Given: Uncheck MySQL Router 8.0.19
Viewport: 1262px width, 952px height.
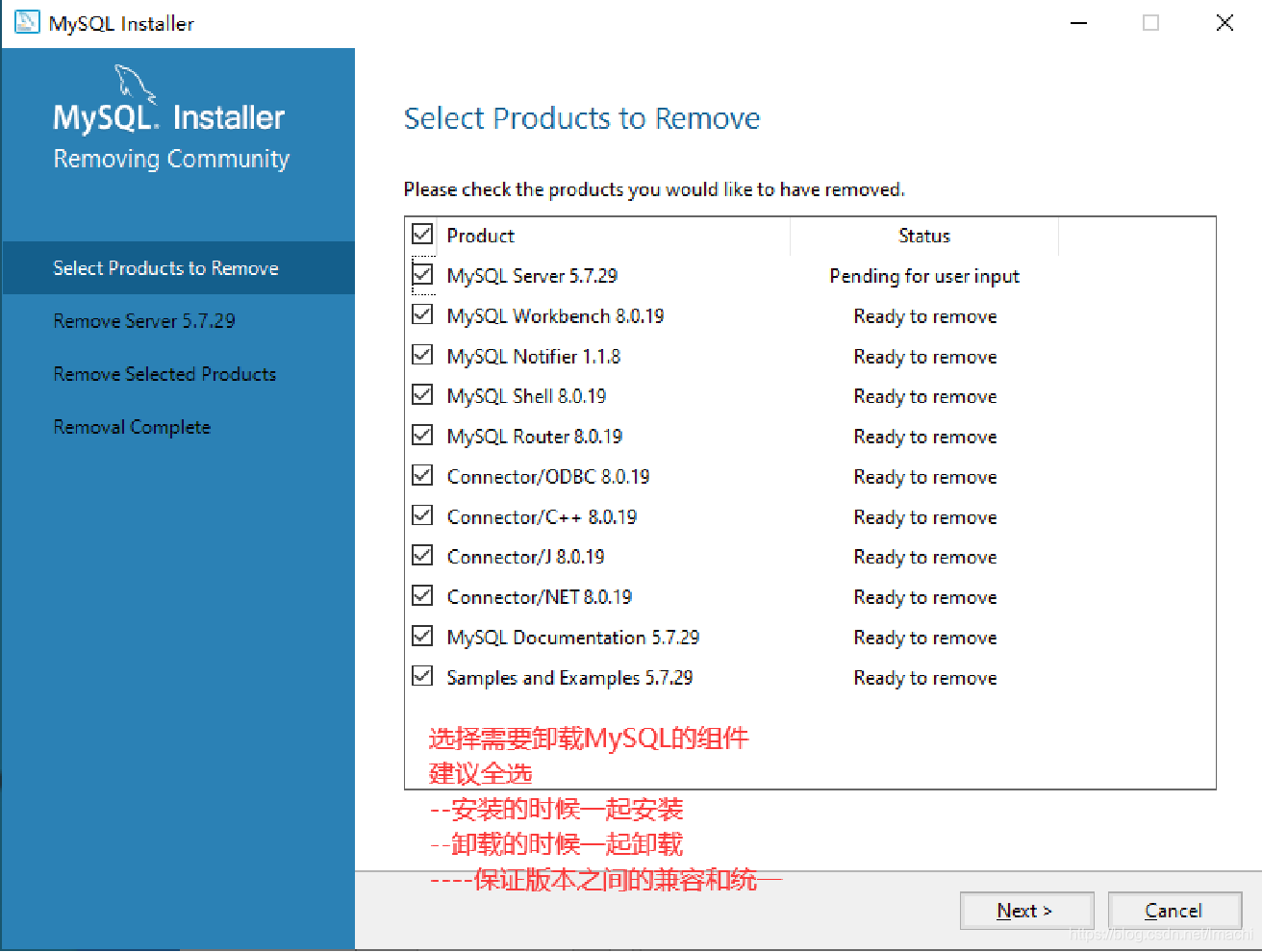Looking at the screenshot, I should click(421, 435).
